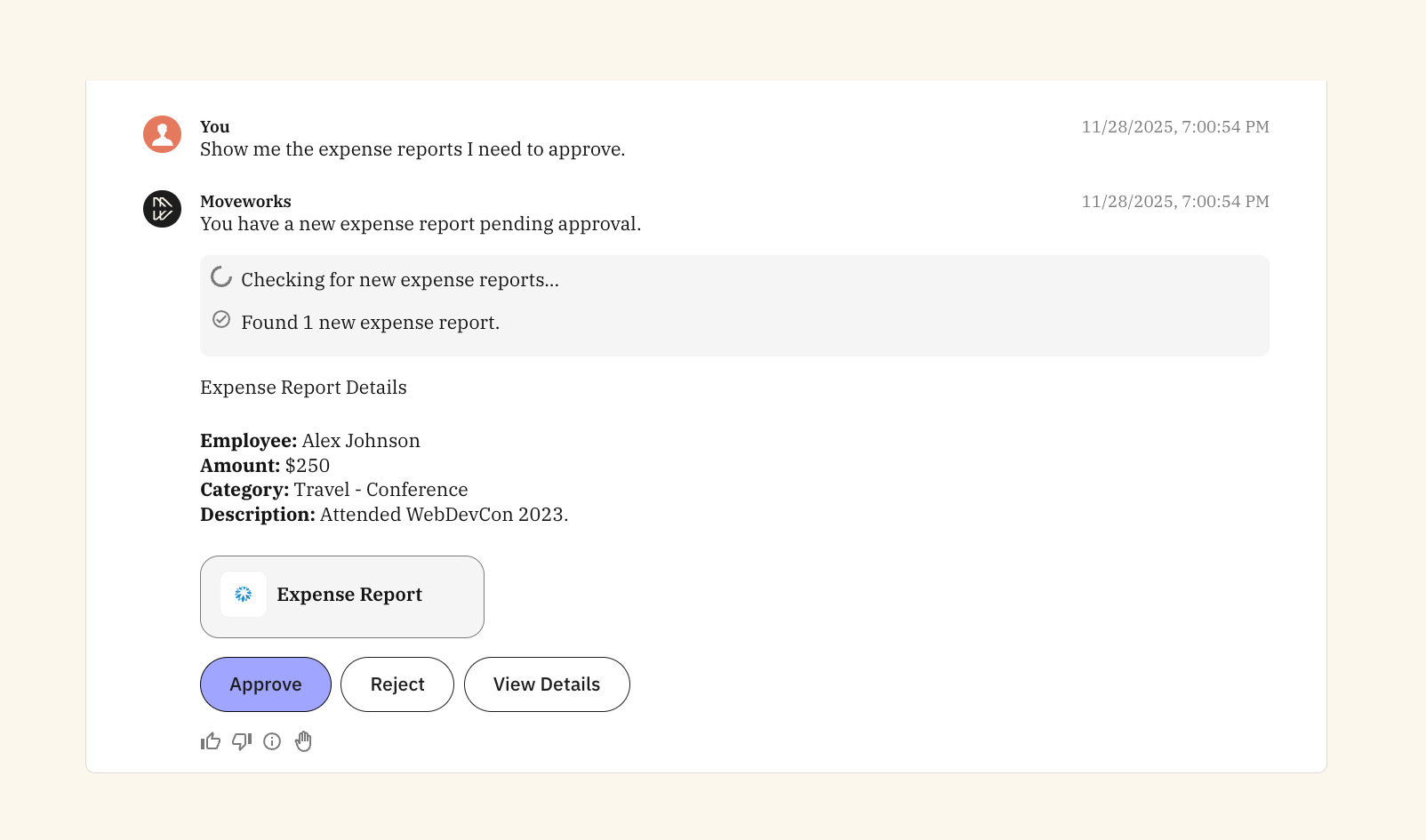Viewport: 1426px width, 840px height.
Task: Click the "Moveworks" sender name
Action: click(245, 202)
